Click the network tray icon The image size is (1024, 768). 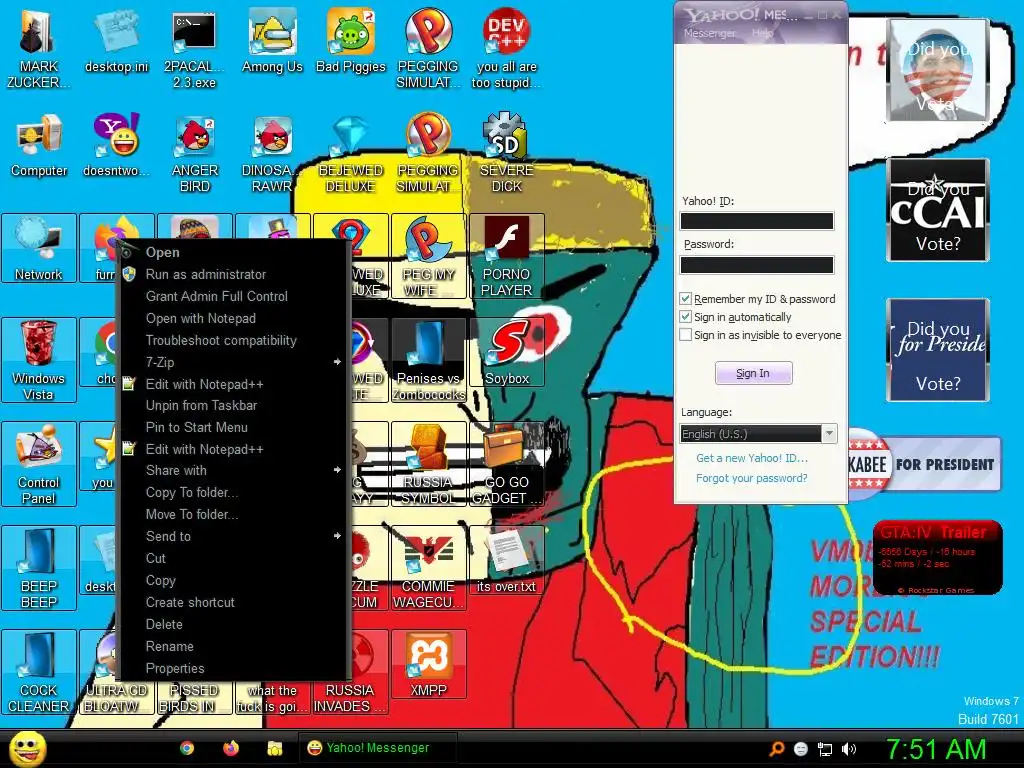coord(825,749)
